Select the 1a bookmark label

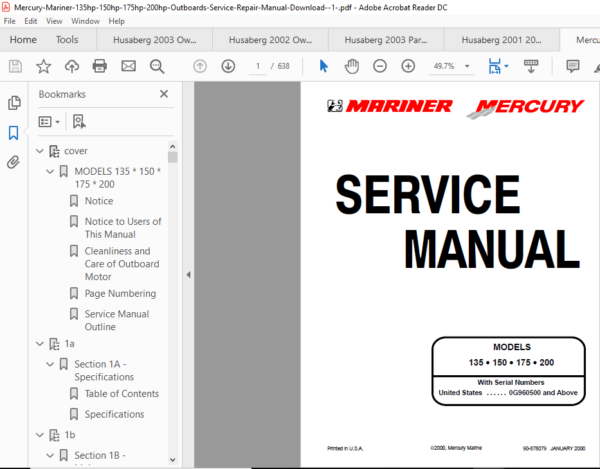(x=69, y=344)
